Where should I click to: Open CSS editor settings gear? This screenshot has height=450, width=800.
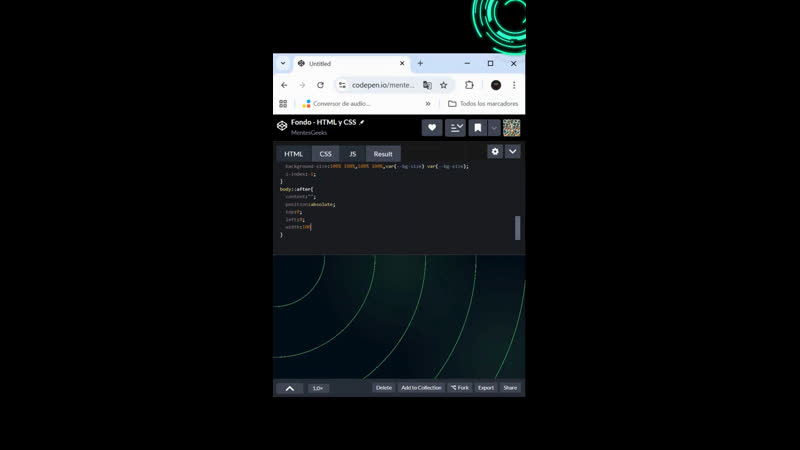click(494, 152)
